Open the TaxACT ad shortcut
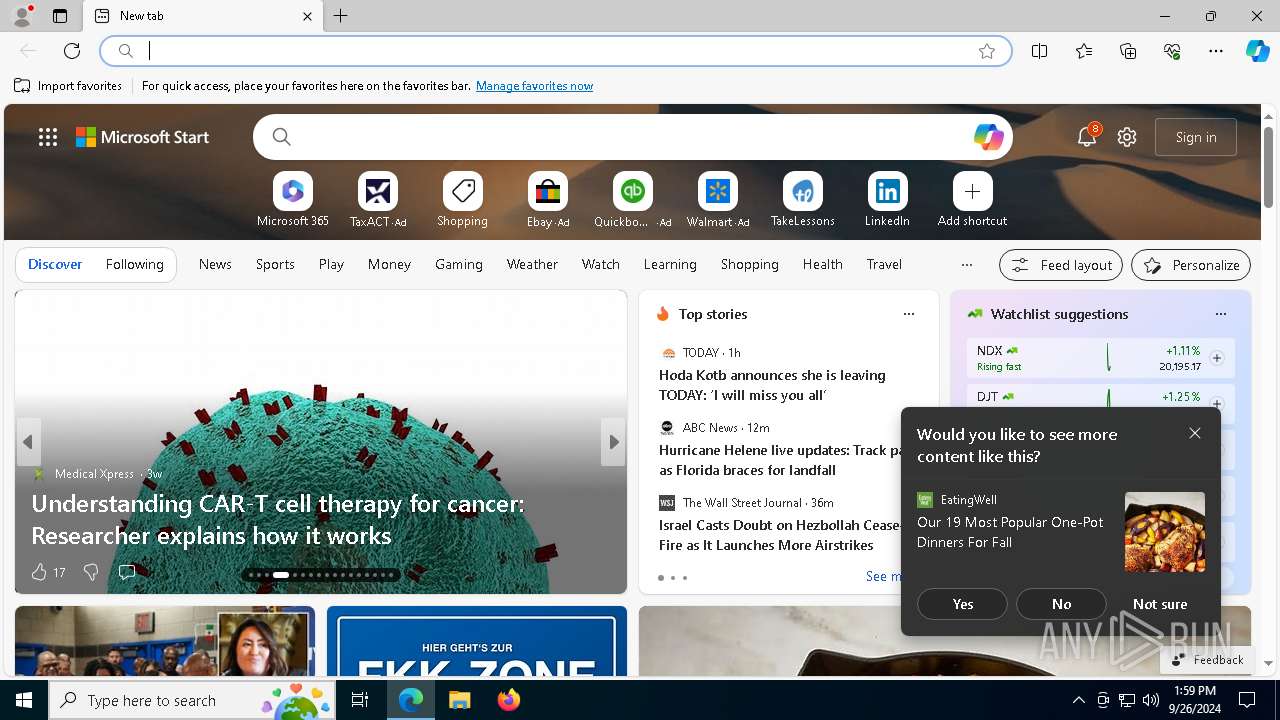The width and height of the screenshot is (1280, 720). 378,200
